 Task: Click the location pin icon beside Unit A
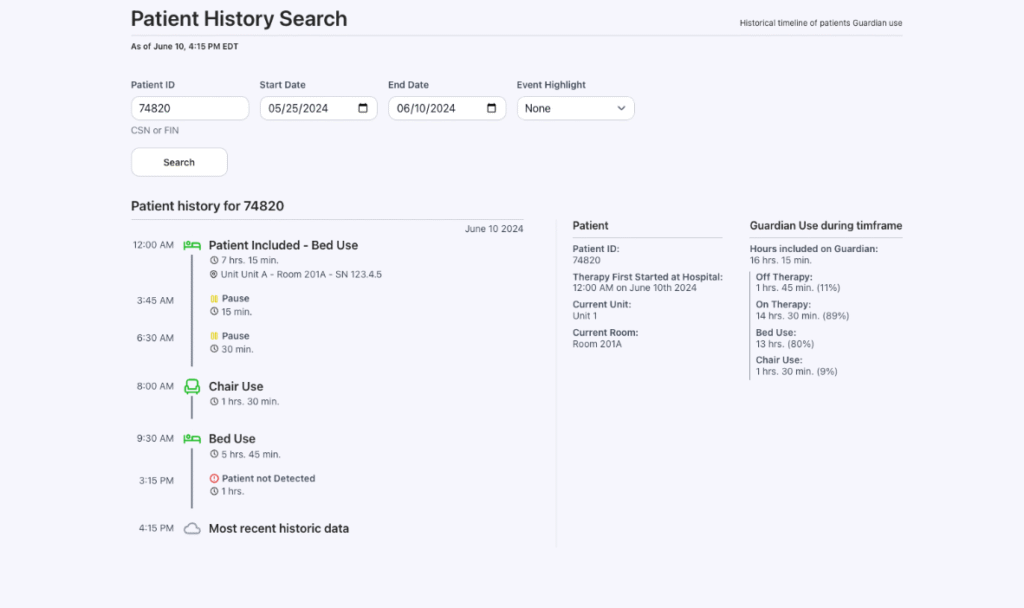(x=214, y=274)
